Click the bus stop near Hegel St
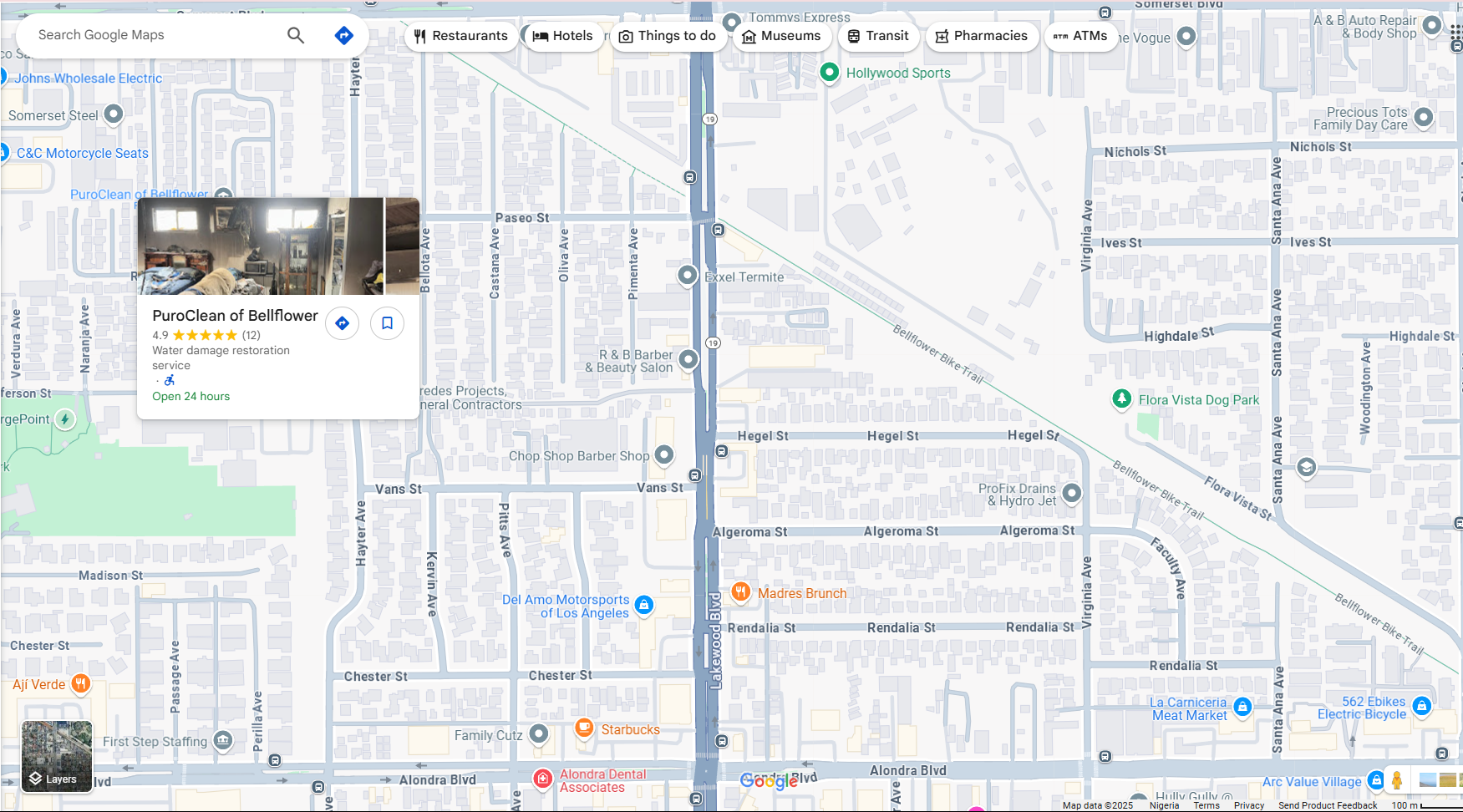1463x812 pixels. [x=722, y=451]
